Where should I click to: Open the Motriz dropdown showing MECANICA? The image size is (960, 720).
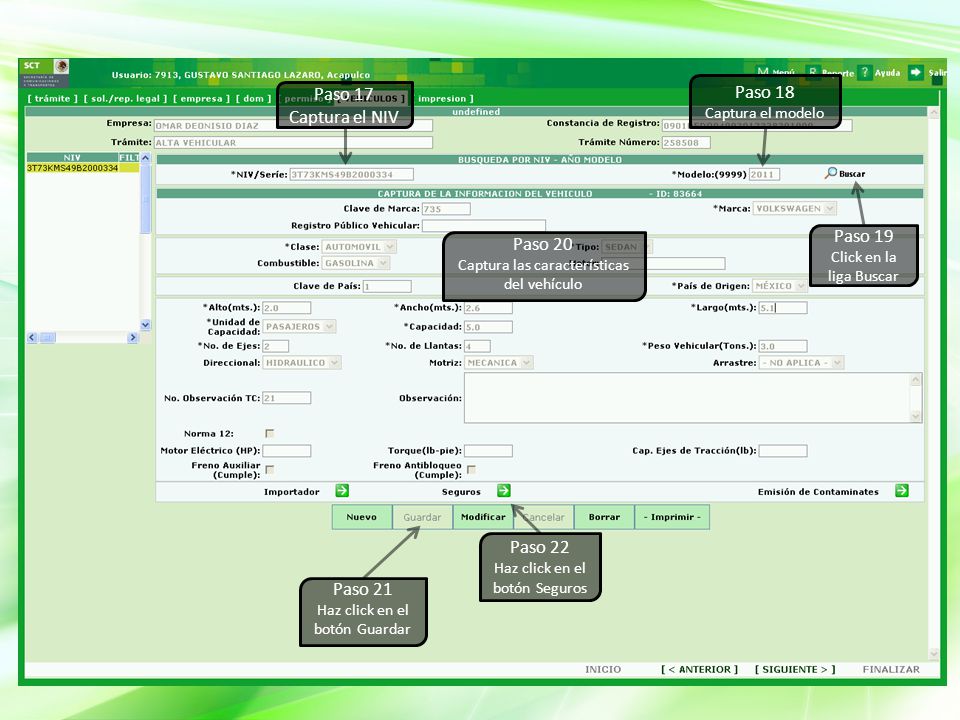(x=499, y=362)
